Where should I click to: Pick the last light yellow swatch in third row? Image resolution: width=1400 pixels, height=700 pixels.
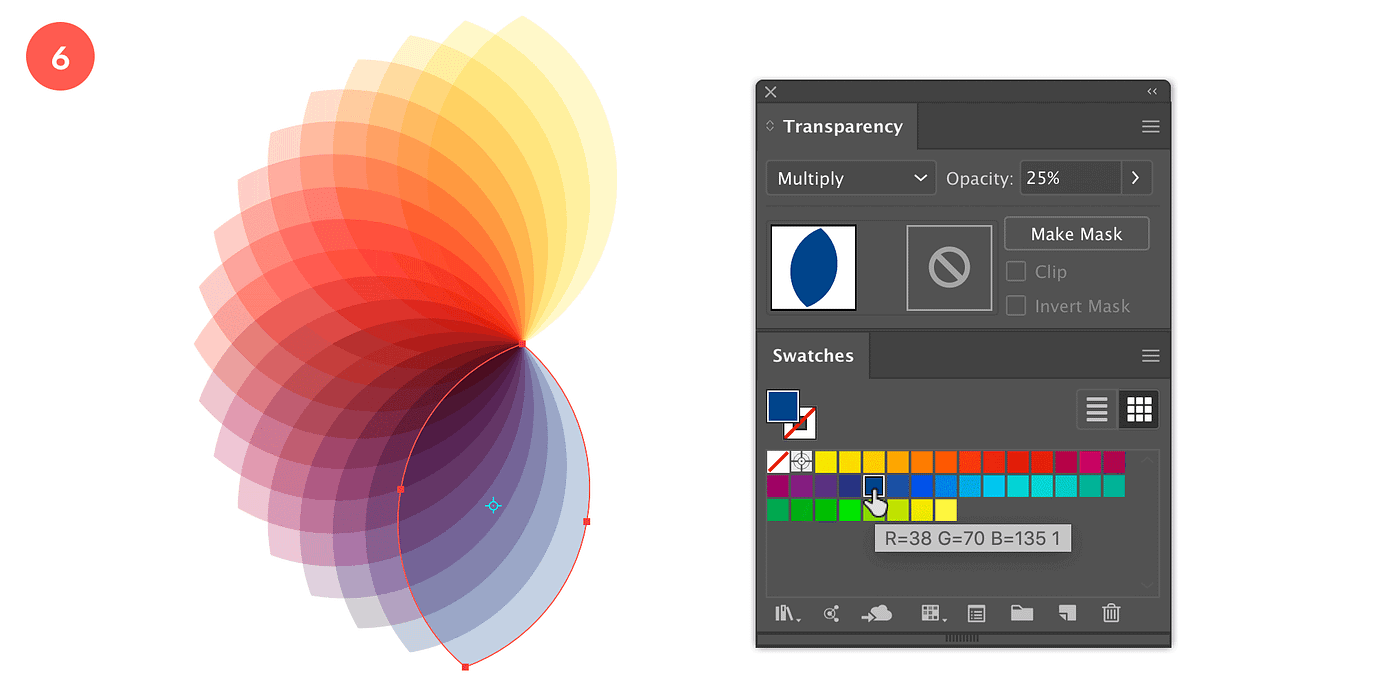pyautogui.click(x=946, y=510)
